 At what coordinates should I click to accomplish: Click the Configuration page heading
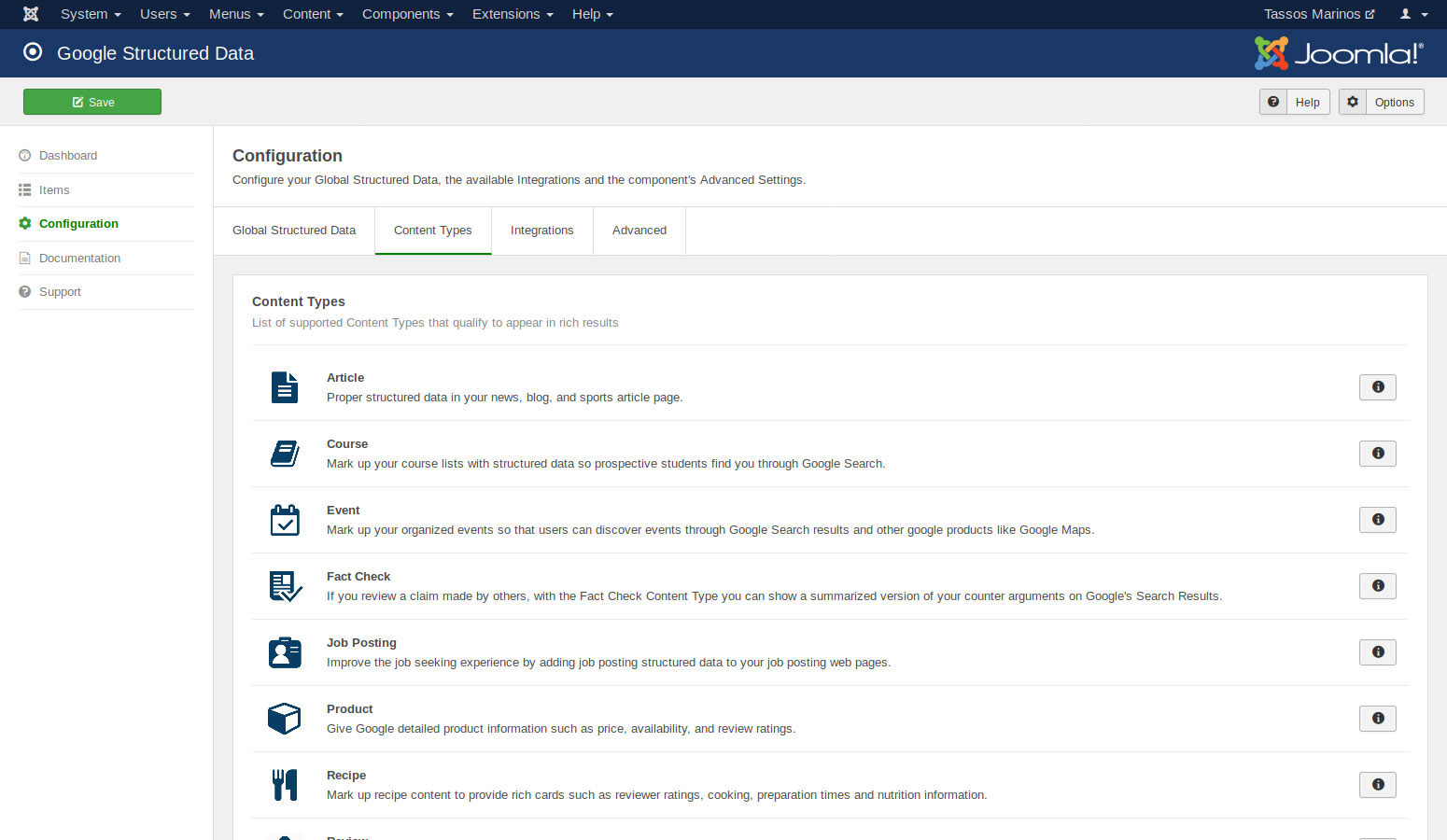[x=288, y=156]
